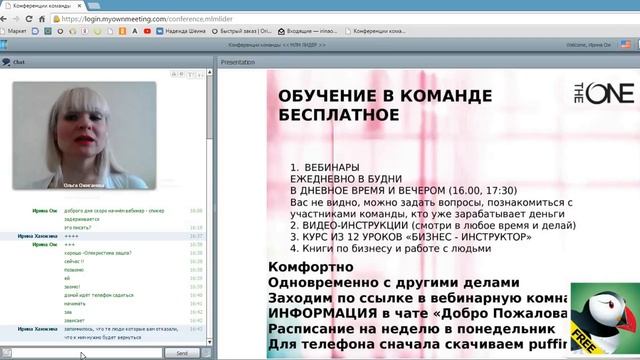Click the '+++' chat message
Image resolution: width=640 pixels, height=360 pixels.
(x=69, y=245)
